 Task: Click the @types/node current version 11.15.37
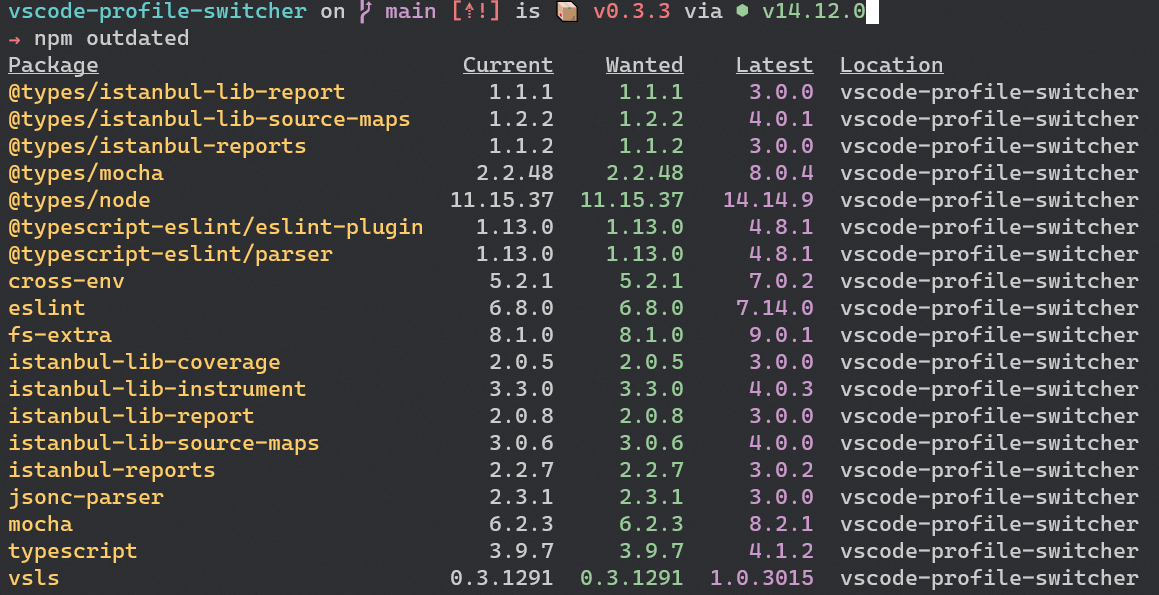(502, 200)
